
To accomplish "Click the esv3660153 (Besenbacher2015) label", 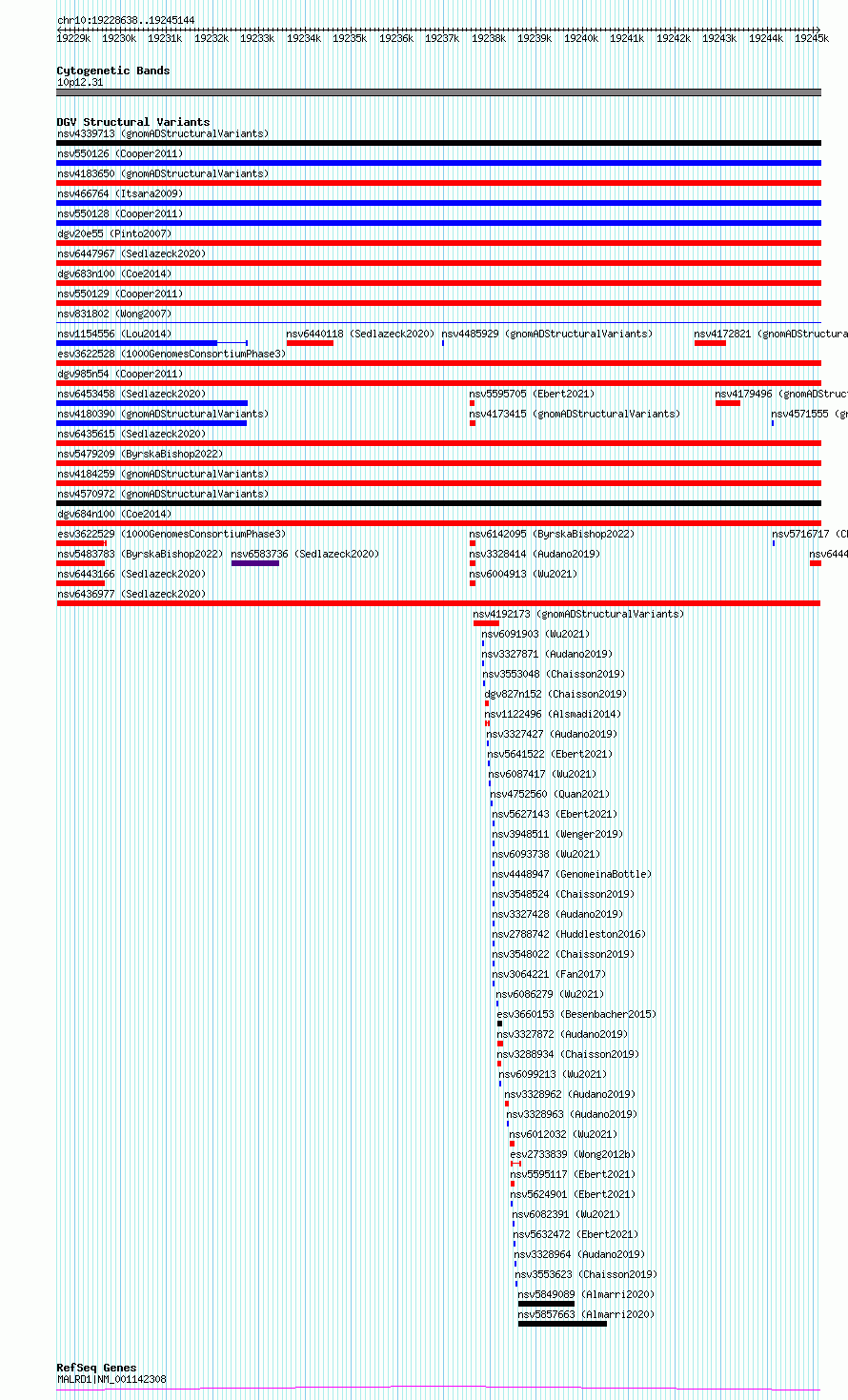I will point(577,1014).
